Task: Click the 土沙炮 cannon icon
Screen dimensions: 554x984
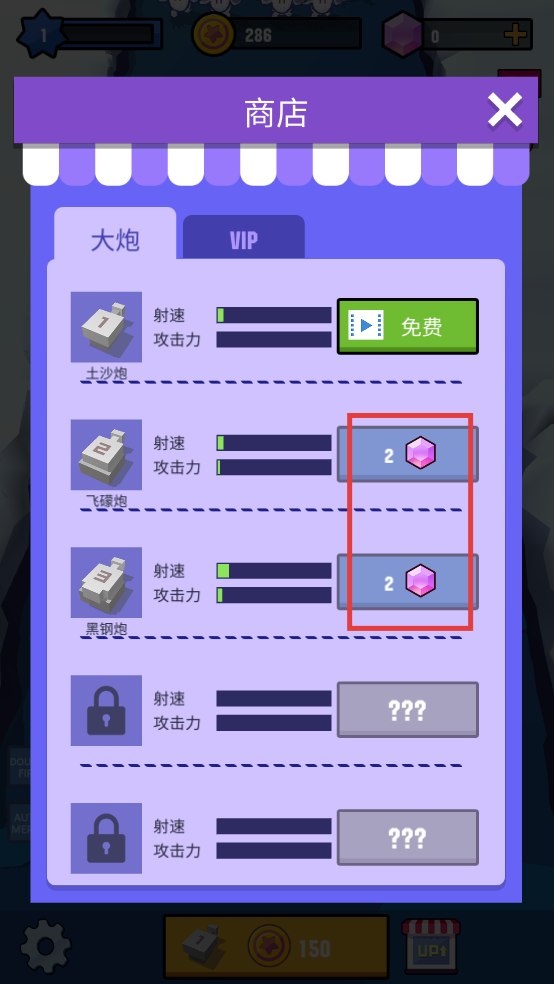Action: 106,327
